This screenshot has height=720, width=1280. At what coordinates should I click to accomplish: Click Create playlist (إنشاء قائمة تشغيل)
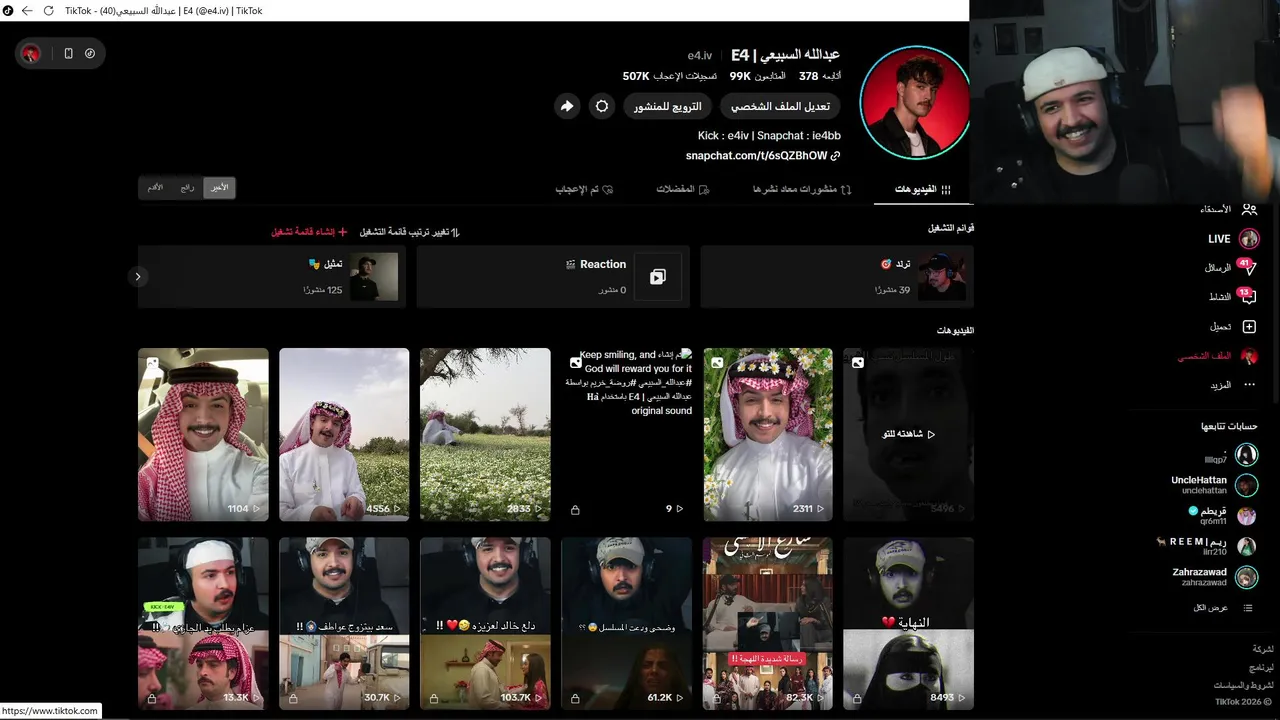(309, 232)
